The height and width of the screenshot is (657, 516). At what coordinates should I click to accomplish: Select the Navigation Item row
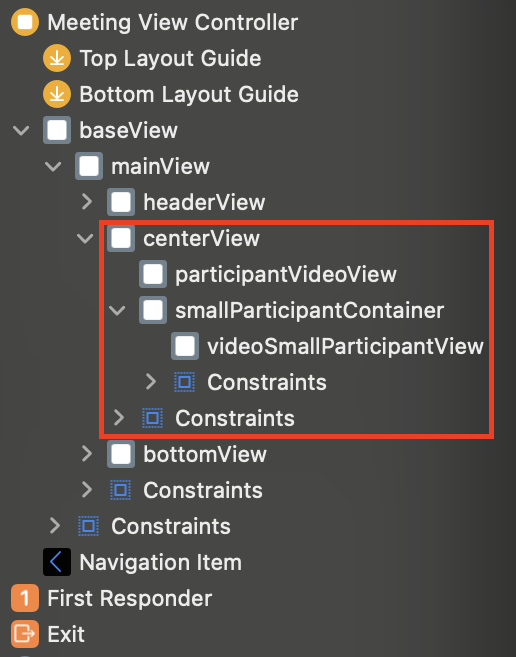coord(258,562)
